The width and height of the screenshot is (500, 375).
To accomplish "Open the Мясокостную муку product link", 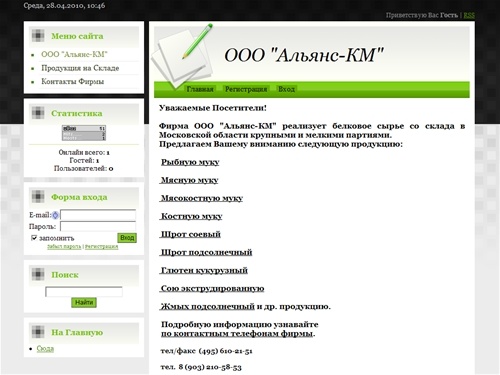I will point(202,198).
